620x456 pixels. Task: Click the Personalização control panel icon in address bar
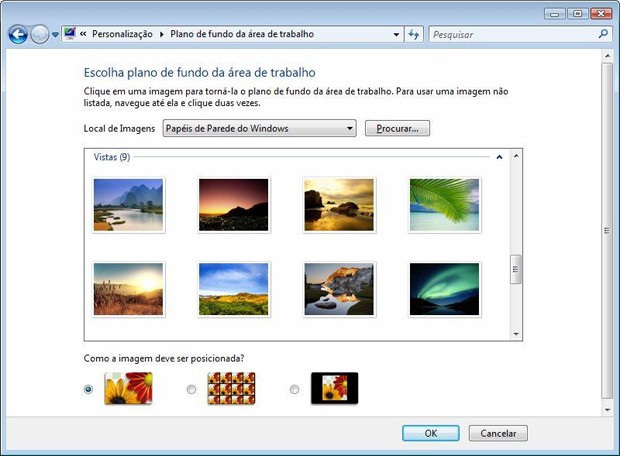(70, 34)
